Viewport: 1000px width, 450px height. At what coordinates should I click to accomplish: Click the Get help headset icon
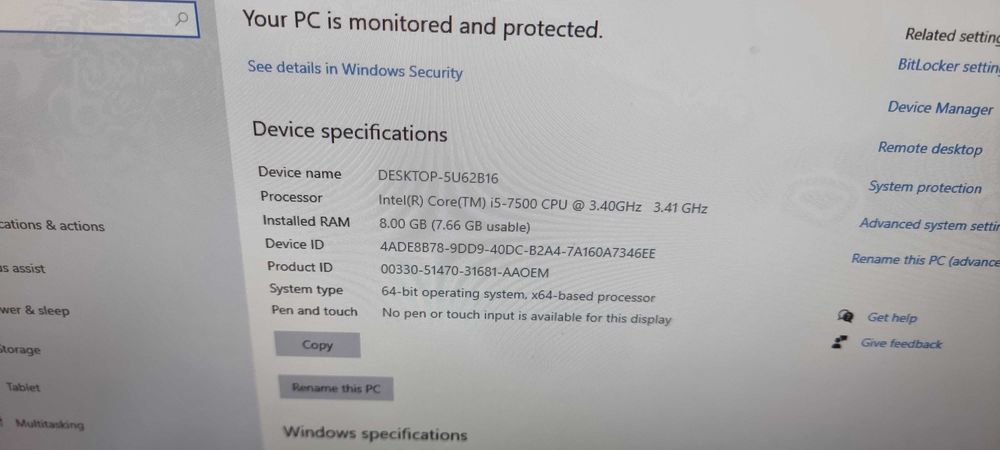[x=845, y=316]
